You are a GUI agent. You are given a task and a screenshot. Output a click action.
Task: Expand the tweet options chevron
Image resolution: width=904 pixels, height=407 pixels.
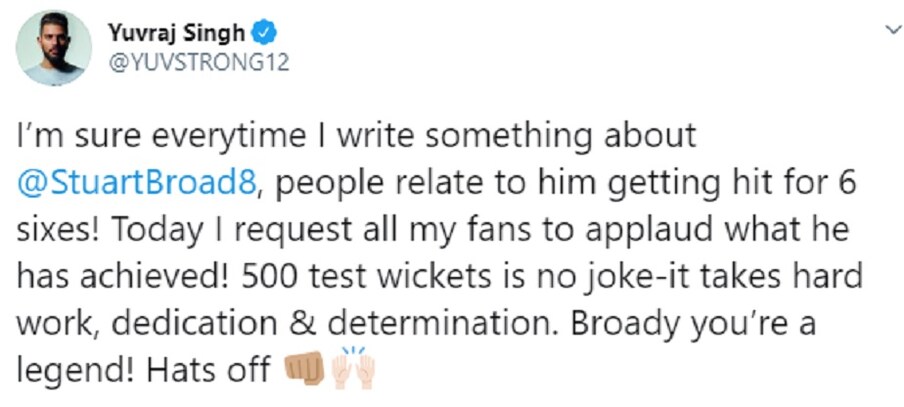coord(891,29)
